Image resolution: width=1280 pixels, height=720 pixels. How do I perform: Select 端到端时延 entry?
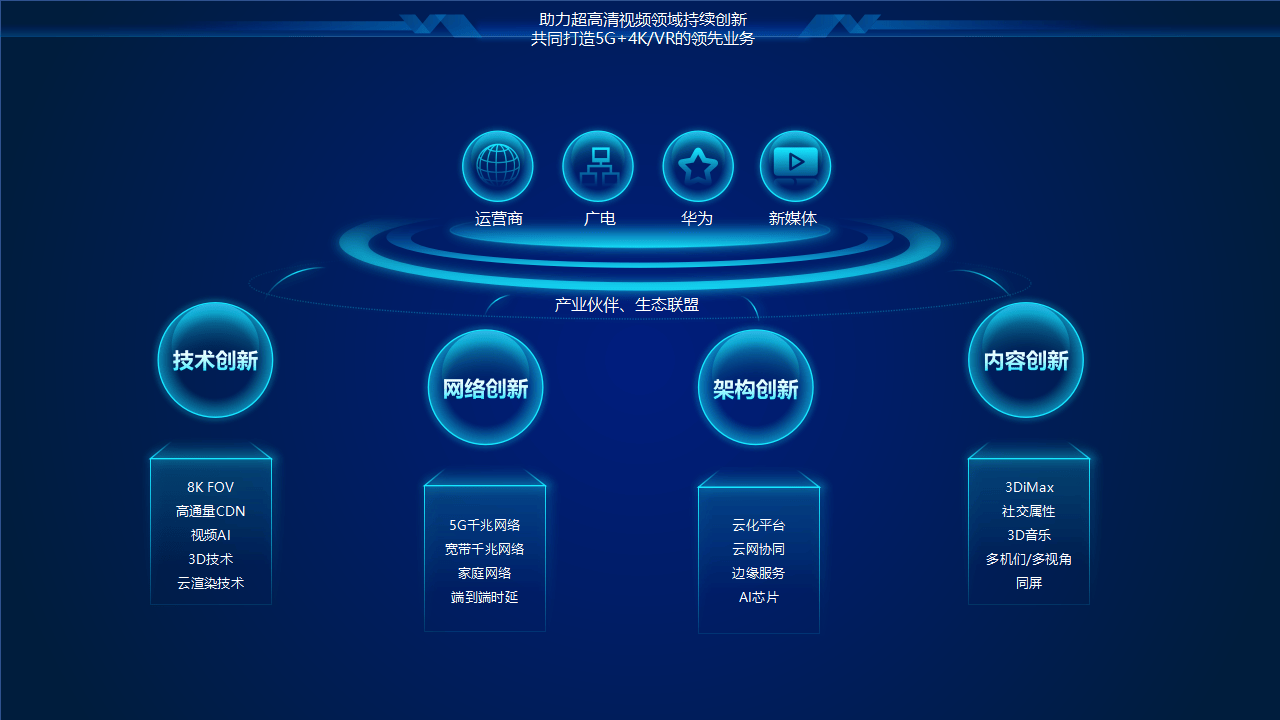(x=485, y=597)
